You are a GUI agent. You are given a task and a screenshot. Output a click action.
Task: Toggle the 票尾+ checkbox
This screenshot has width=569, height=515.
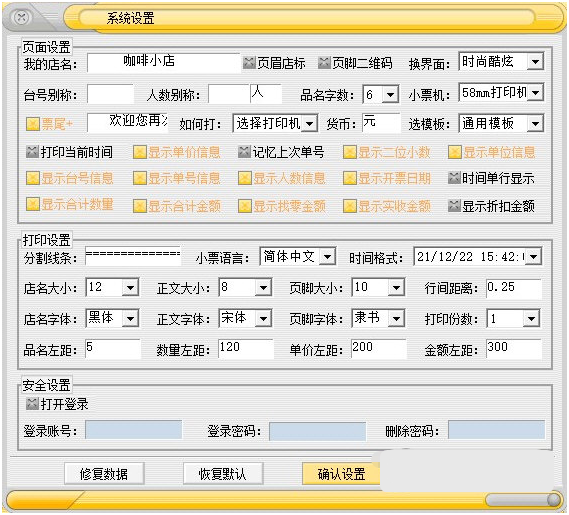33,124
